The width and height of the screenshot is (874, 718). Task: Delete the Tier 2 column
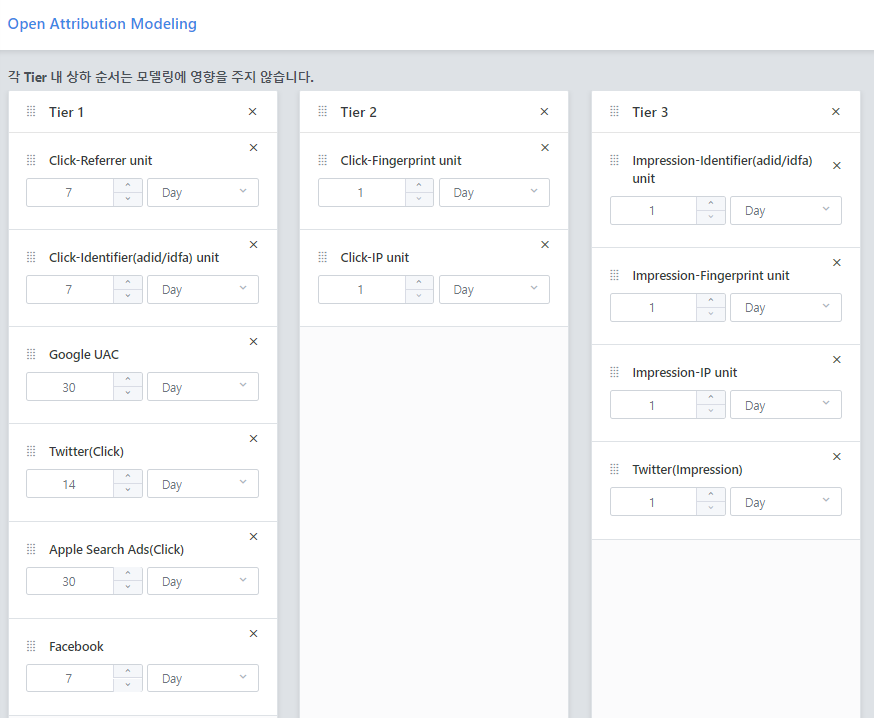[545, 111]
